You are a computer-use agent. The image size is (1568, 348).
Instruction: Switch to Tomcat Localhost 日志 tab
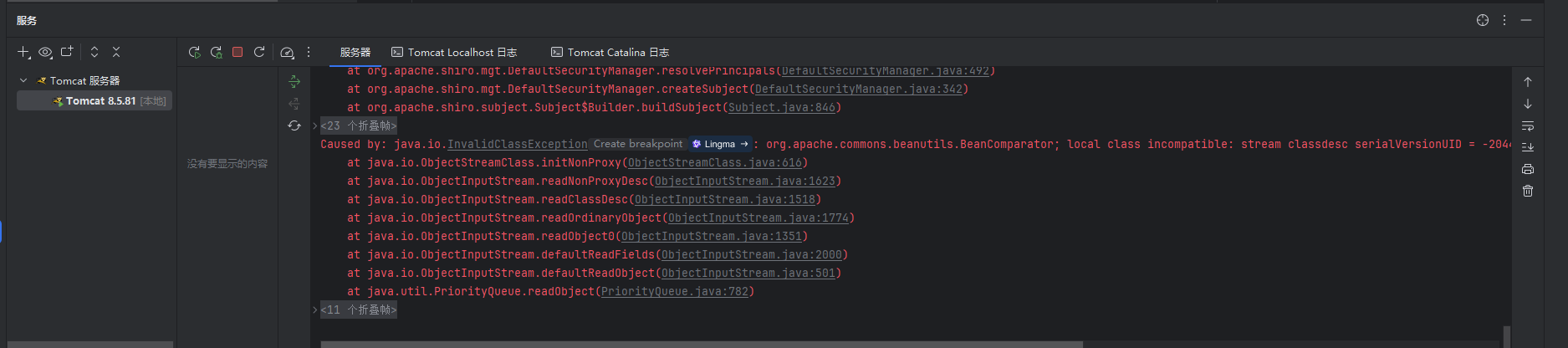click(454, 52)
